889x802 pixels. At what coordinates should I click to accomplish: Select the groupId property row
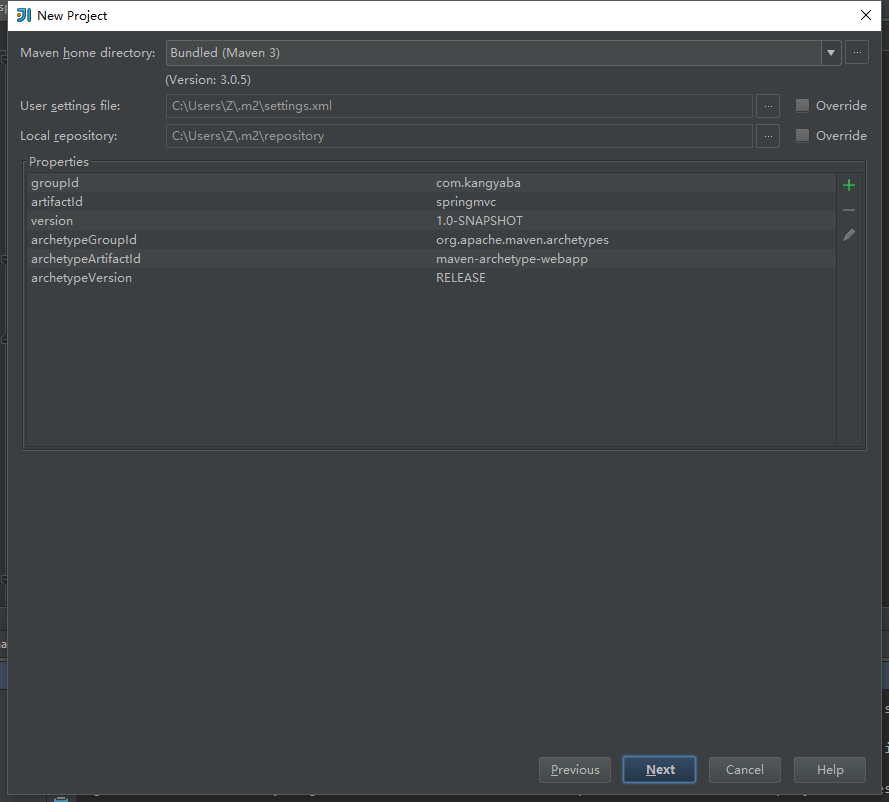click(431, 183)
